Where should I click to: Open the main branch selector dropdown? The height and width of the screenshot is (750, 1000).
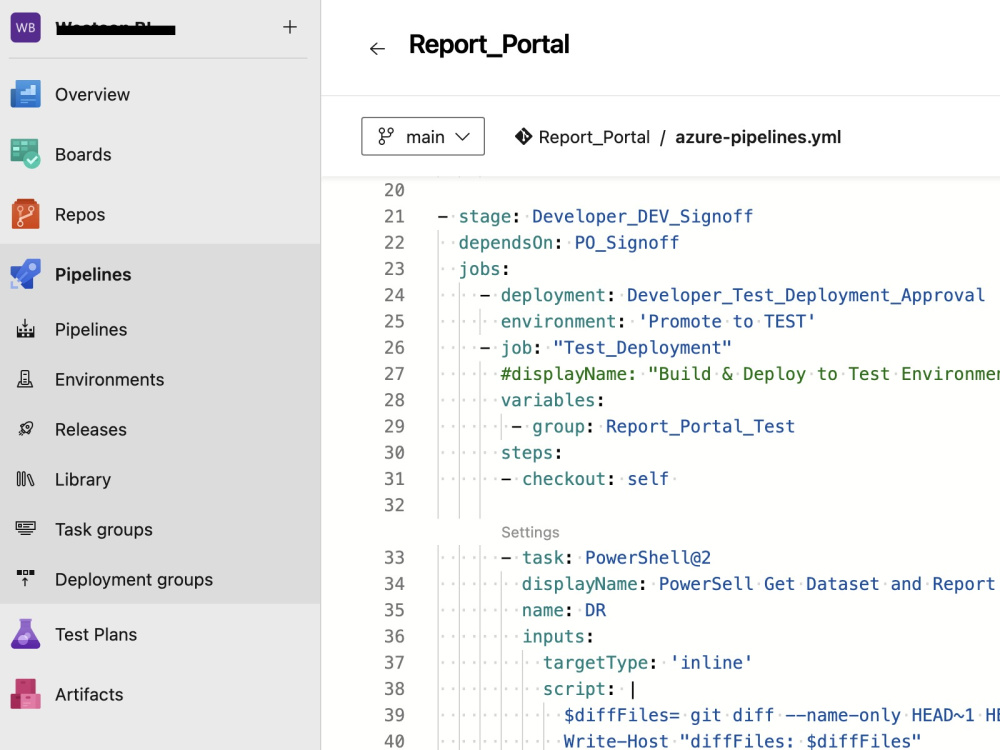(422, 136)
